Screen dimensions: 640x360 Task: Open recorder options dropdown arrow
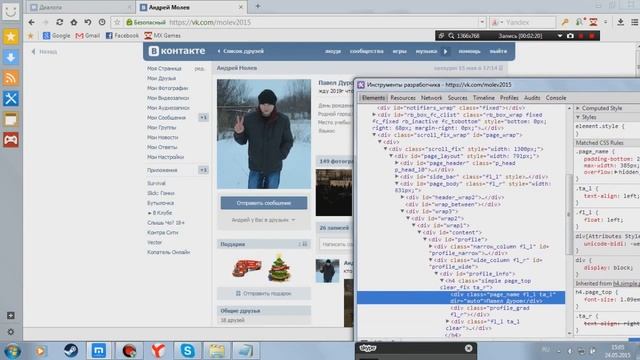tap(560, 36)
